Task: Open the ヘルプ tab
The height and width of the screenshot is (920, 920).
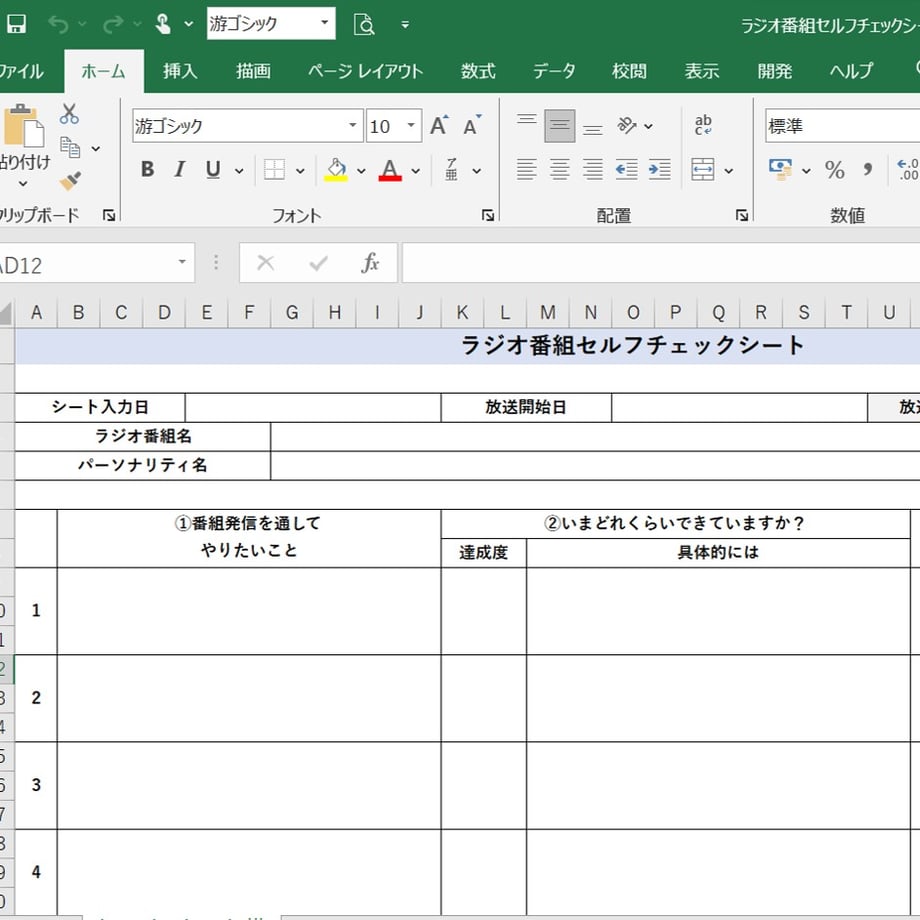Action: pyautogui.click(x=851, y=71)
